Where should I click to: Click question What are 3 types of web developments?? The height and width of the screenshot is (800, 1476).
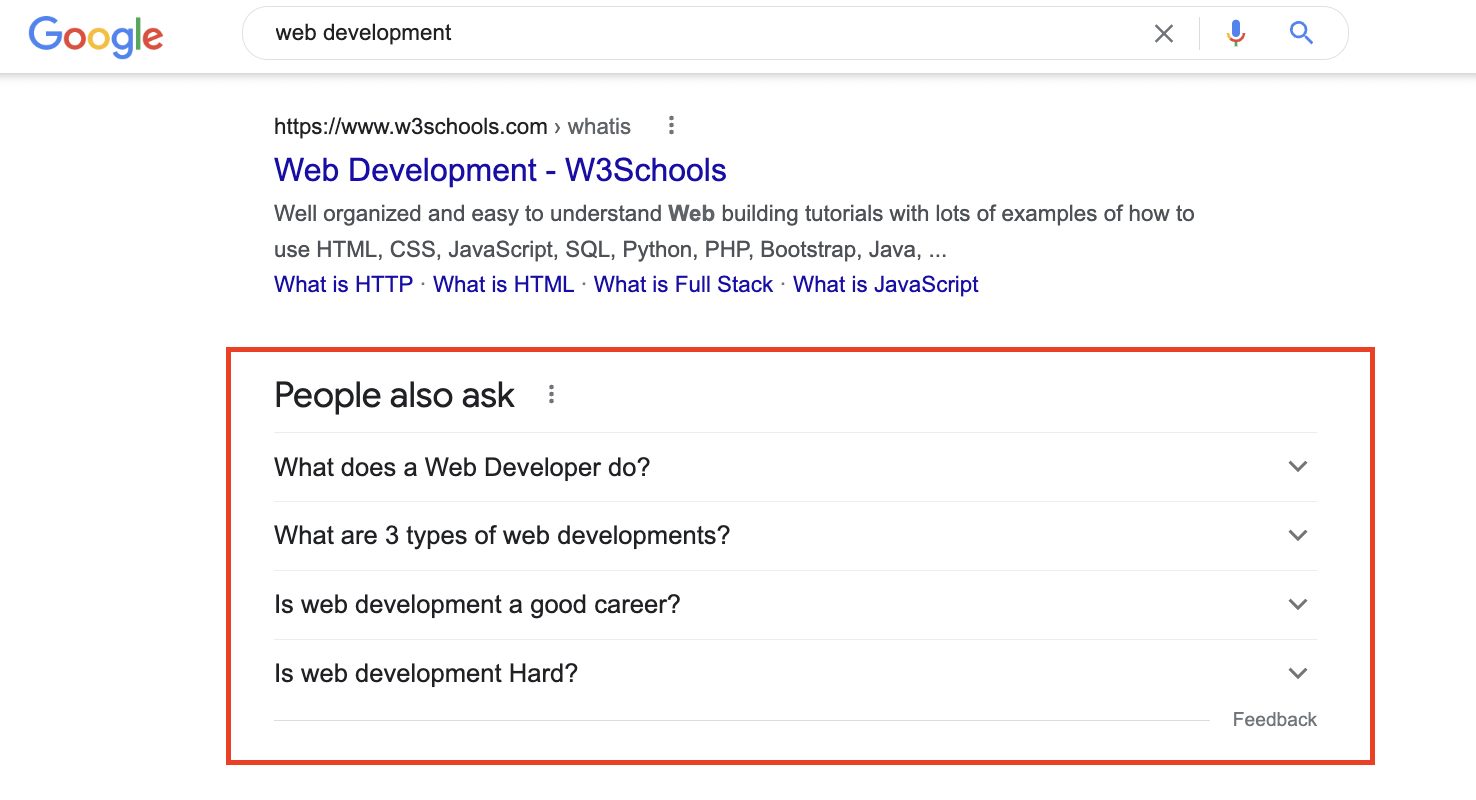(x=502, y=536)
